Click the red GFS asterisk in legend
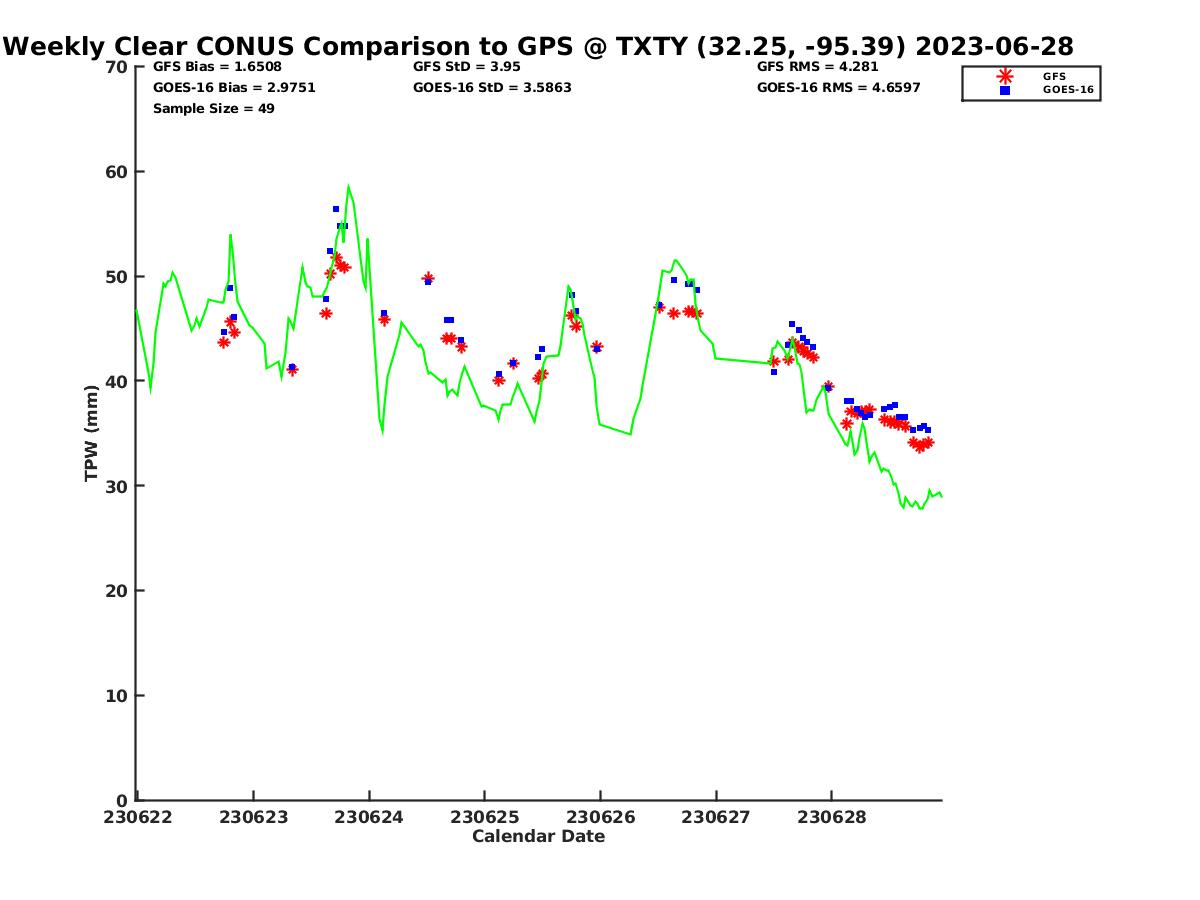 point(1005,76)
